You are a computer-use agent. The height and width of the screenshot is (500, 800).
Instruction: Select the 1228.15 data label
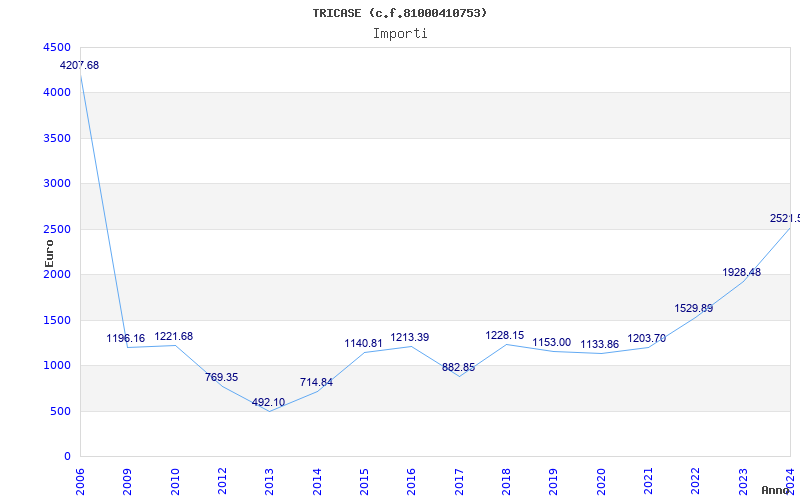[x=505, y=335]
